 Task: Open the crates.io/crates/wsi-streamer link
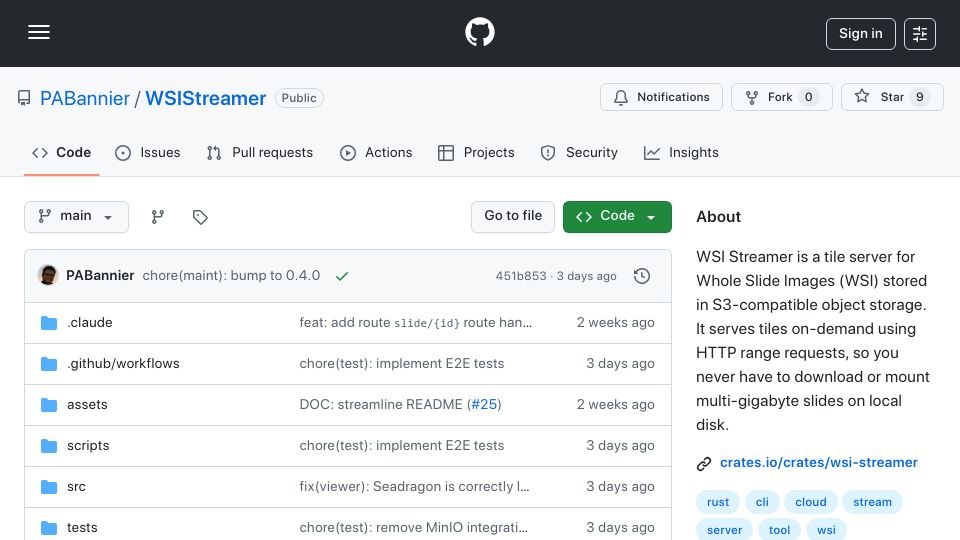[x=819, y=463]
